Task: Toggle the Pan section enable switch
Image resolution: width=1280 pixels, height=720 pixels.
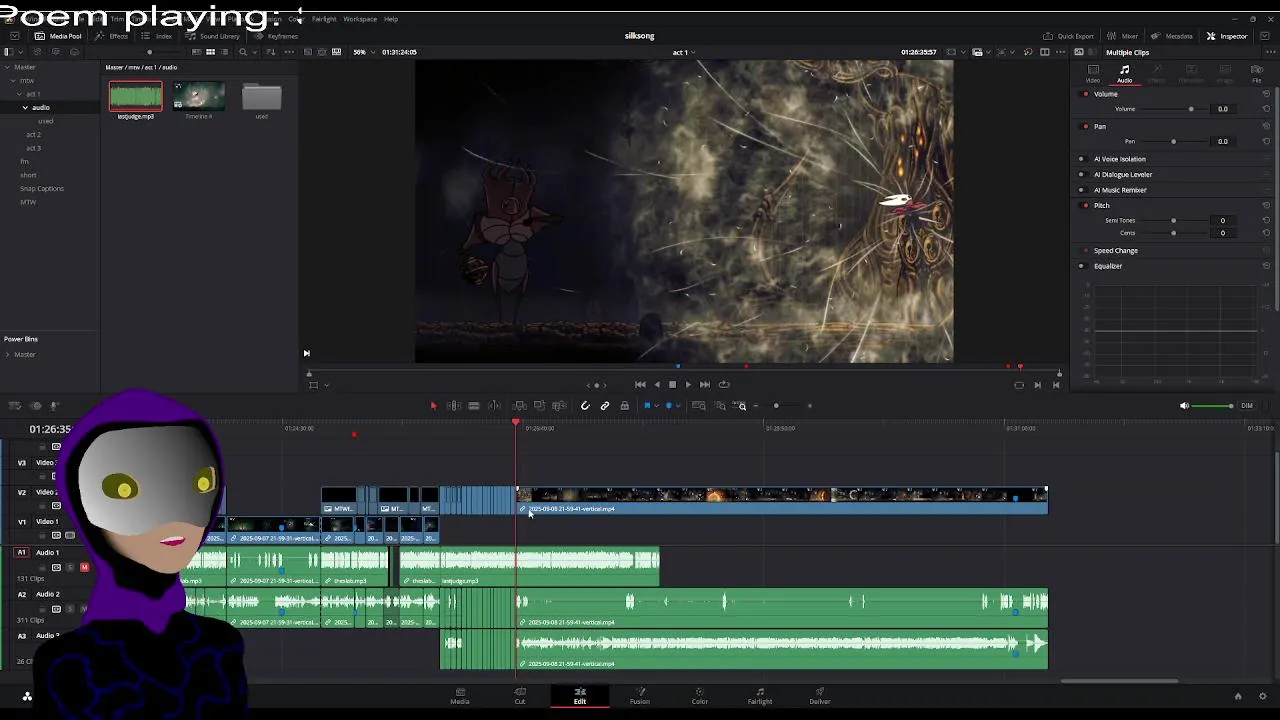Action: (1086, 127)
